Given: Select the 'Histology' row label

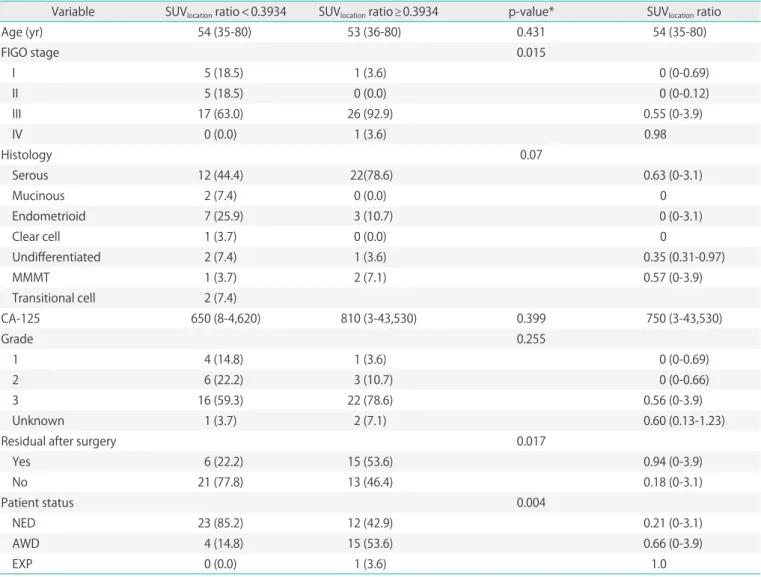Looking at the screenshot, I should [26, 155].
